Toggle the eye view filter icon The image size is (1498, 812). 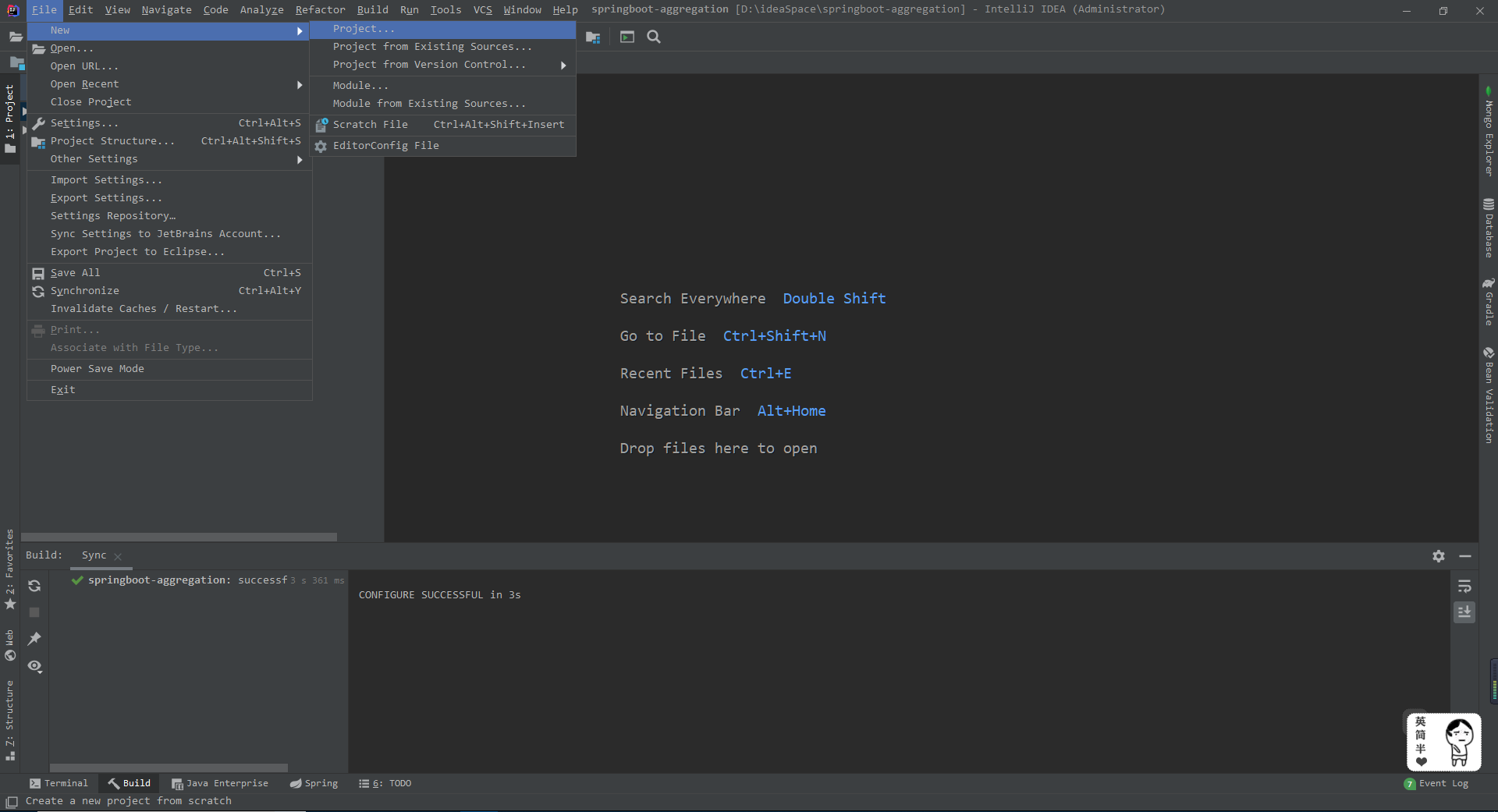(x=34, y=666)
